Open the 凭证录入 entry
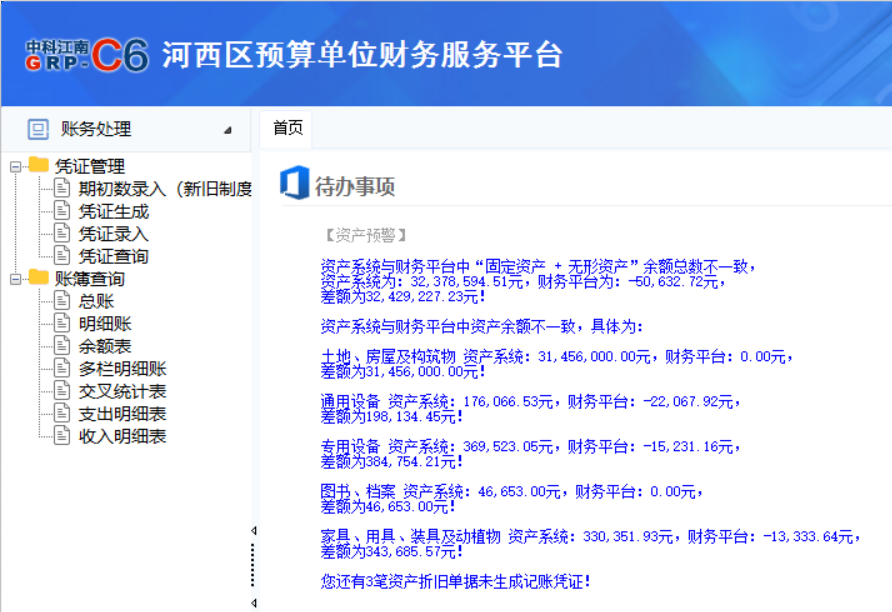892x612 pixels. pyautogui.click(x=113, y=234)
